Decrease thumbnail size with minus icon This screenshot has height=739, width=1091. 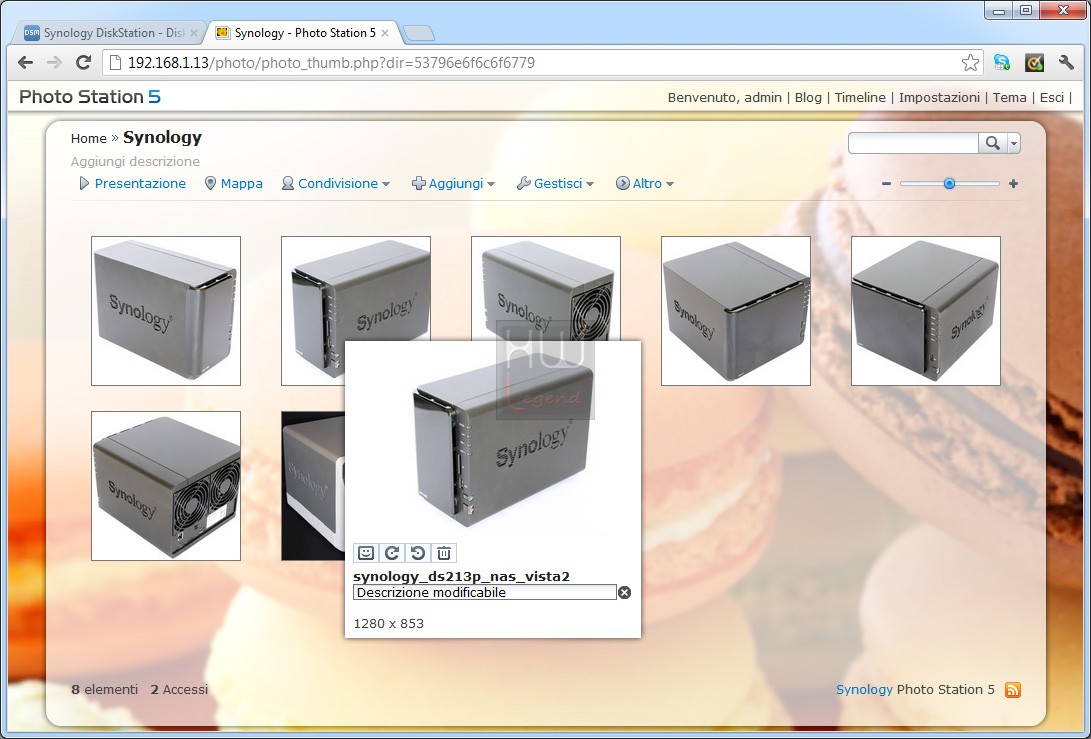[x=886, y=184]
